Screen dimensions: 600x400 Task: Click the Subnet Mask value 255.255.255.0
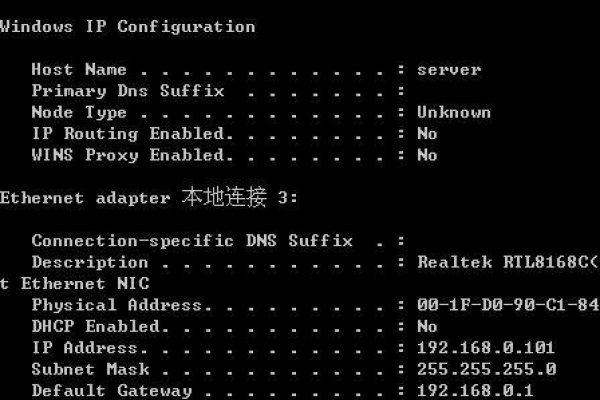coord(486,369)
